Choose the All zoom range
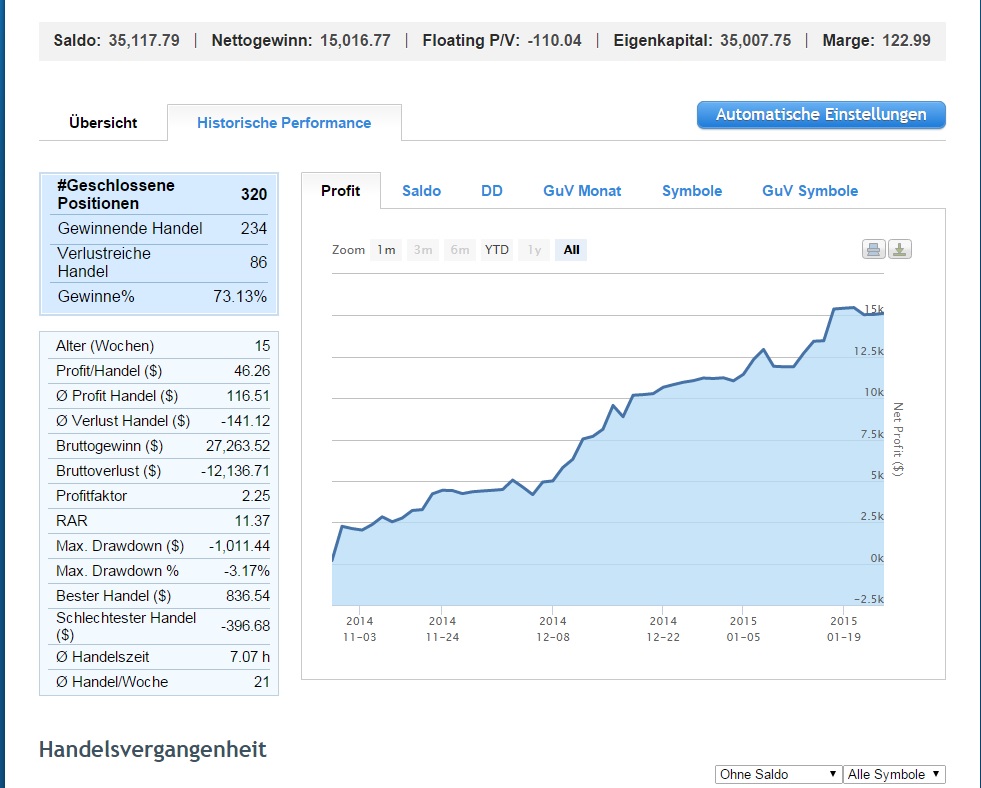 click(x=571, y=250)
